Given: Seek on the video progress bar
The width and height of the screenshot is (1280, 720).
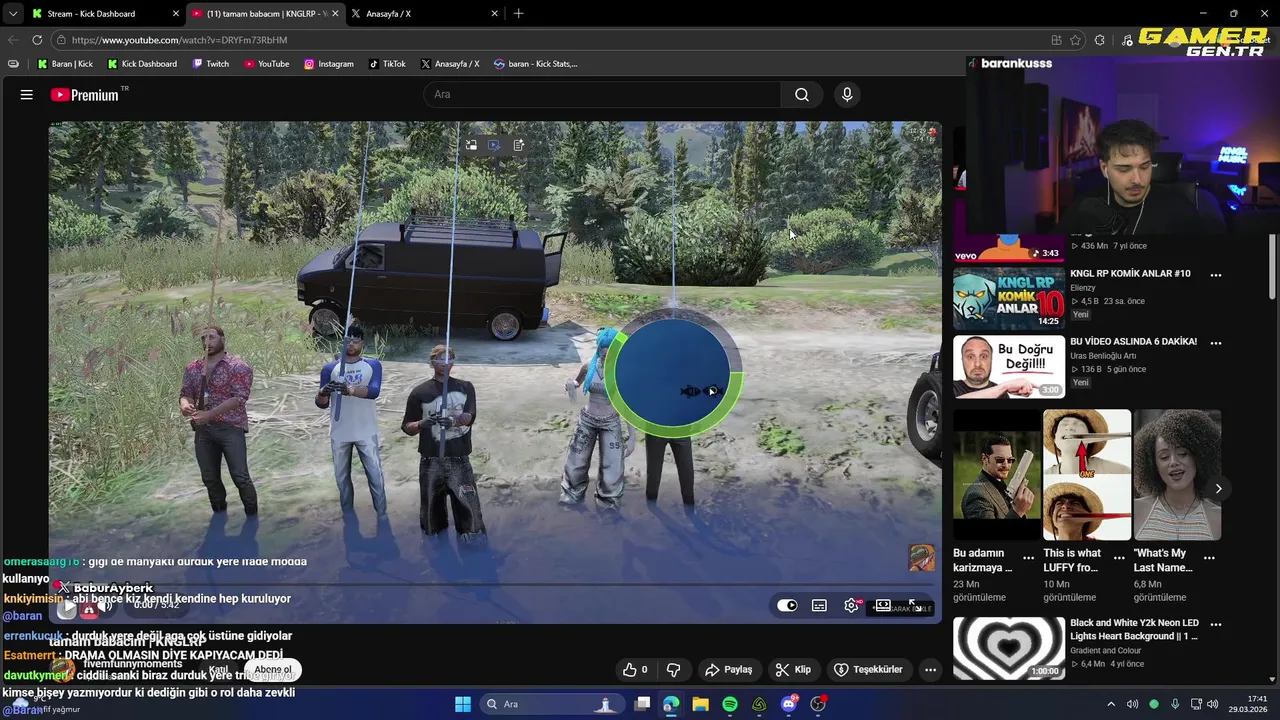Looking at the screenshot, I should click(x=495, y=584).
